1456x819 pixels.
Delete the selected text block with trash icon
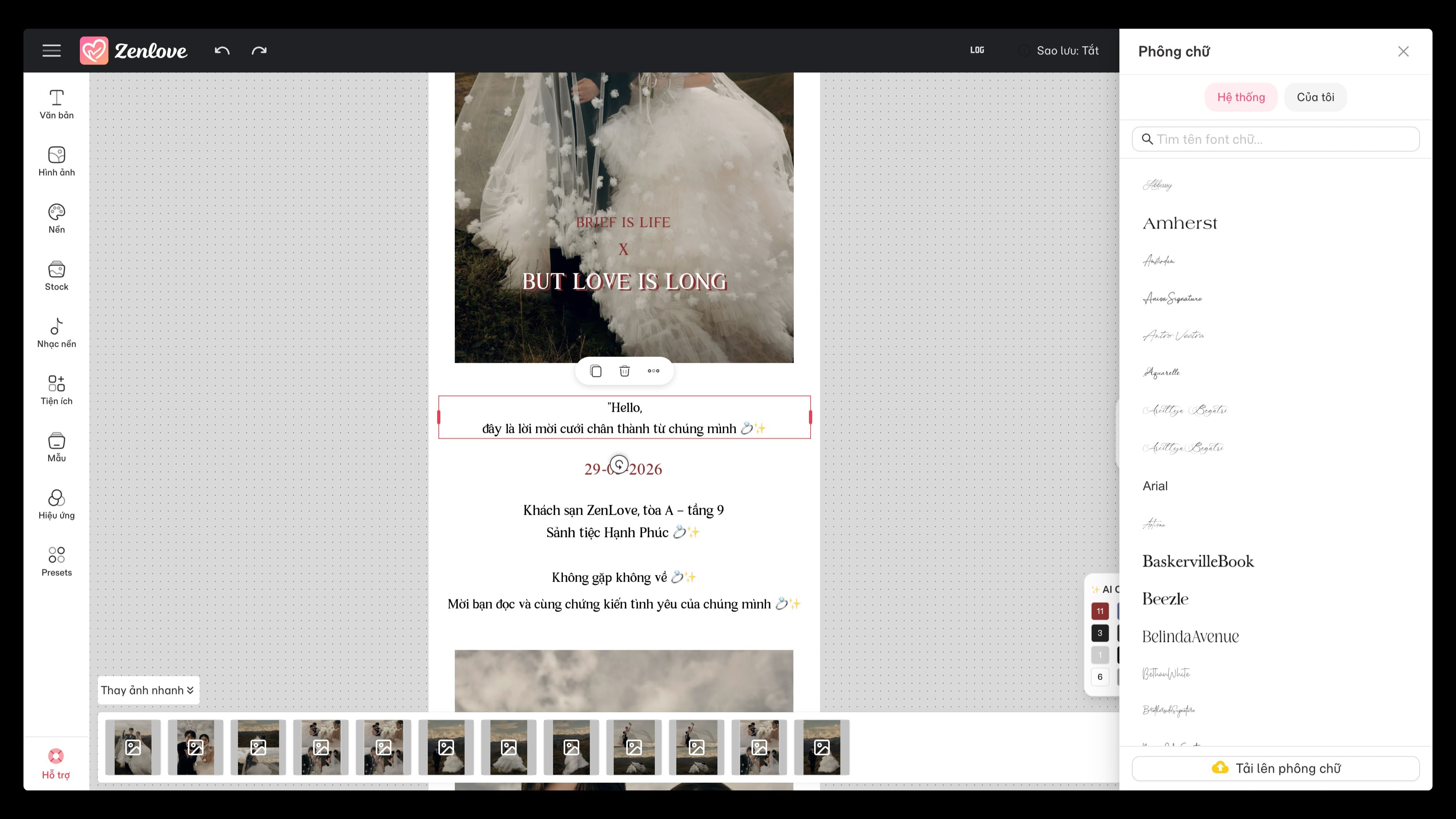(x=624, y=372)
